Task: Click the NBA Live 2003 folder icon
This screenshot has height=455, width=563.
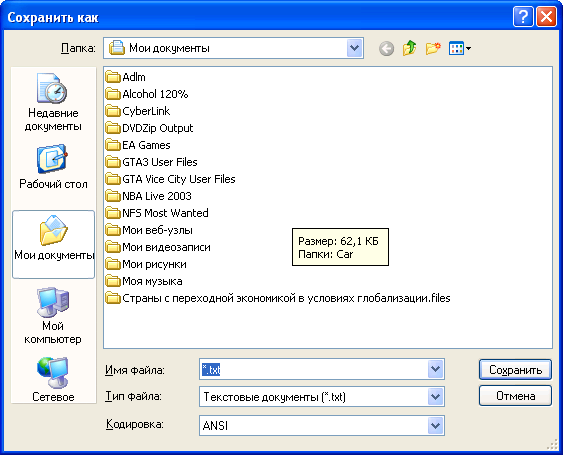Action: click(113, 196)
